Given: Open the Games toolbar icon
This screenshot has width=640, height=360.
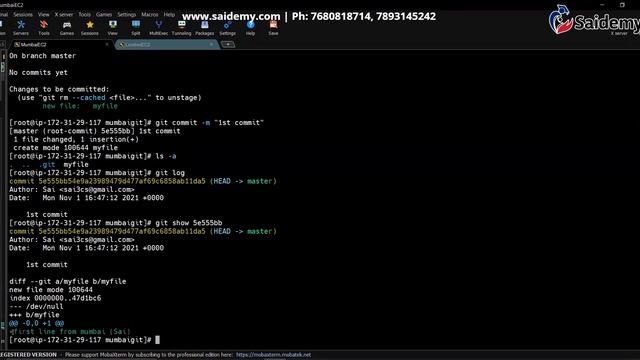Looking at the screenshot, I should coord(67,28).
